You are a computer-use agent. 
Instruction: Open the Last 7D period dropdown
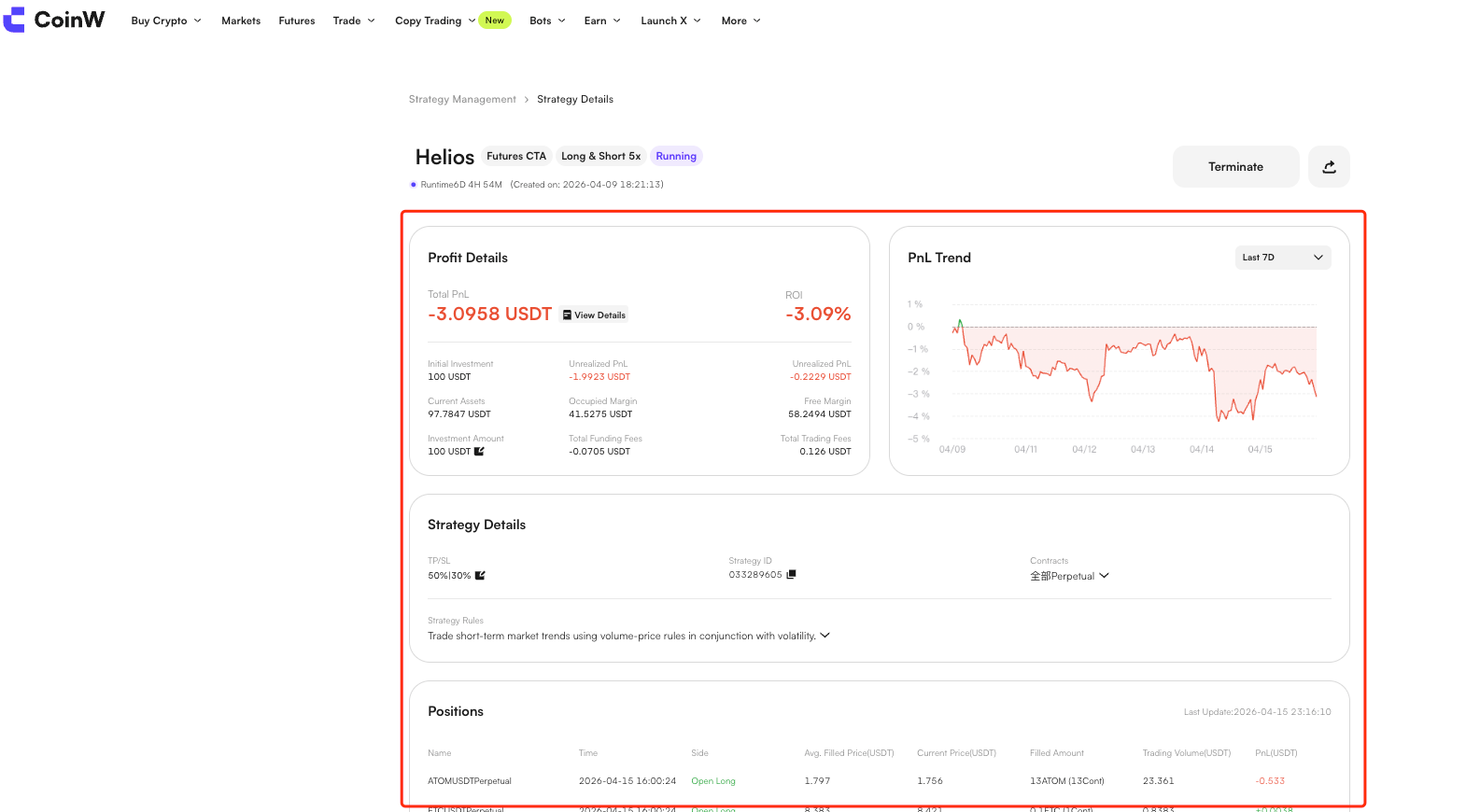pyautogui.click(x=1283, y=258)
